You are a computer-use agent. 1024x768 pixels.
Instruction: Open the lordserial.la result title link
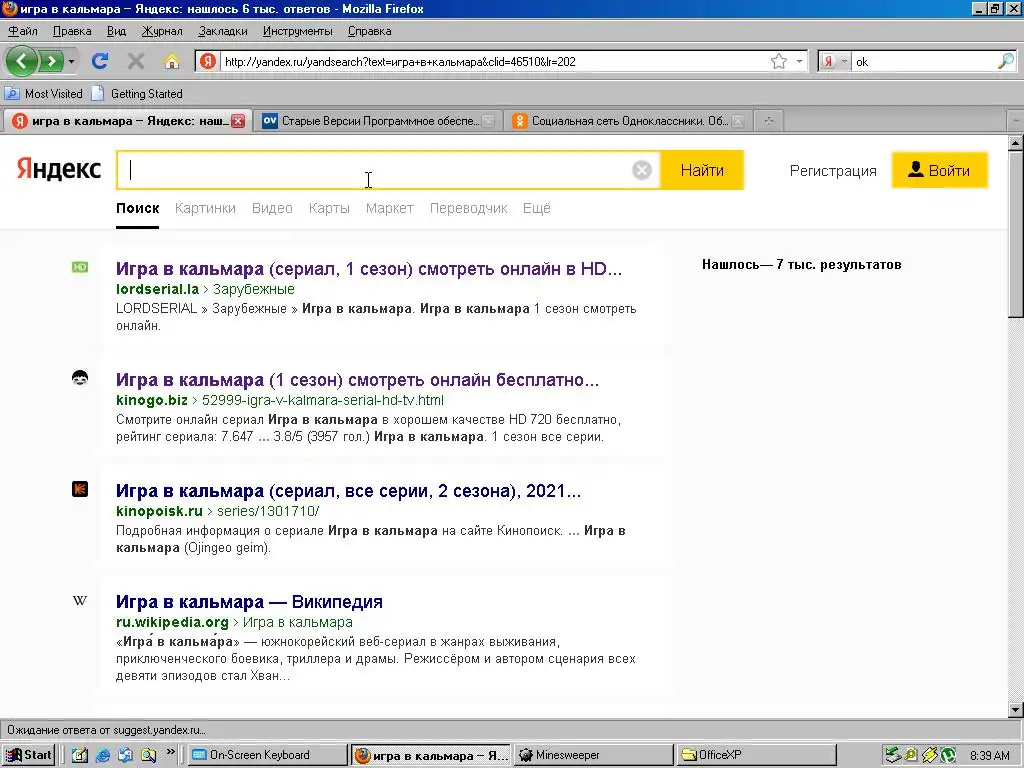point(368,268)
